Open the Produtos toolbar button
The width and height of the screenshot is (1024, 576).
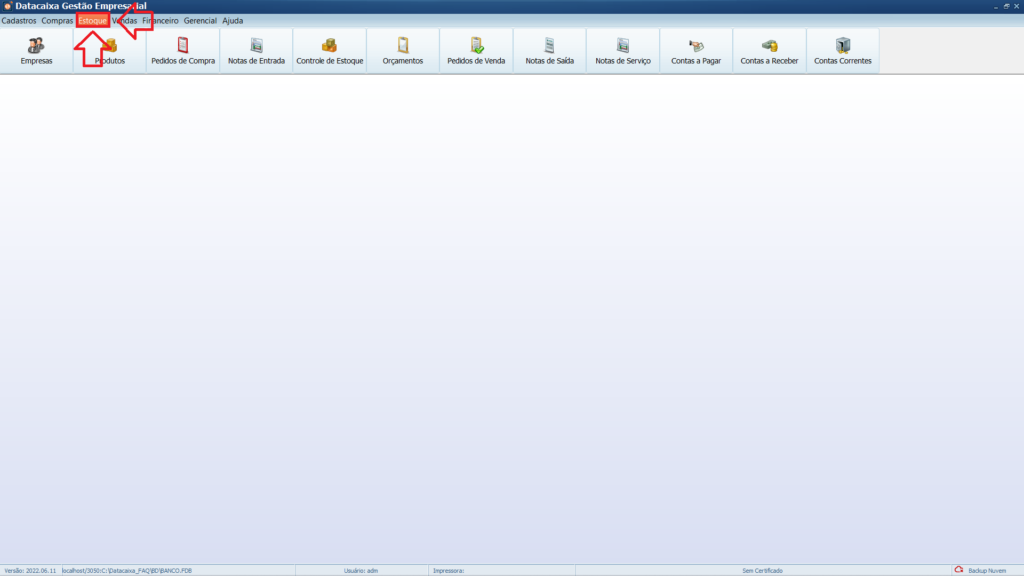(x=110, y=52)
